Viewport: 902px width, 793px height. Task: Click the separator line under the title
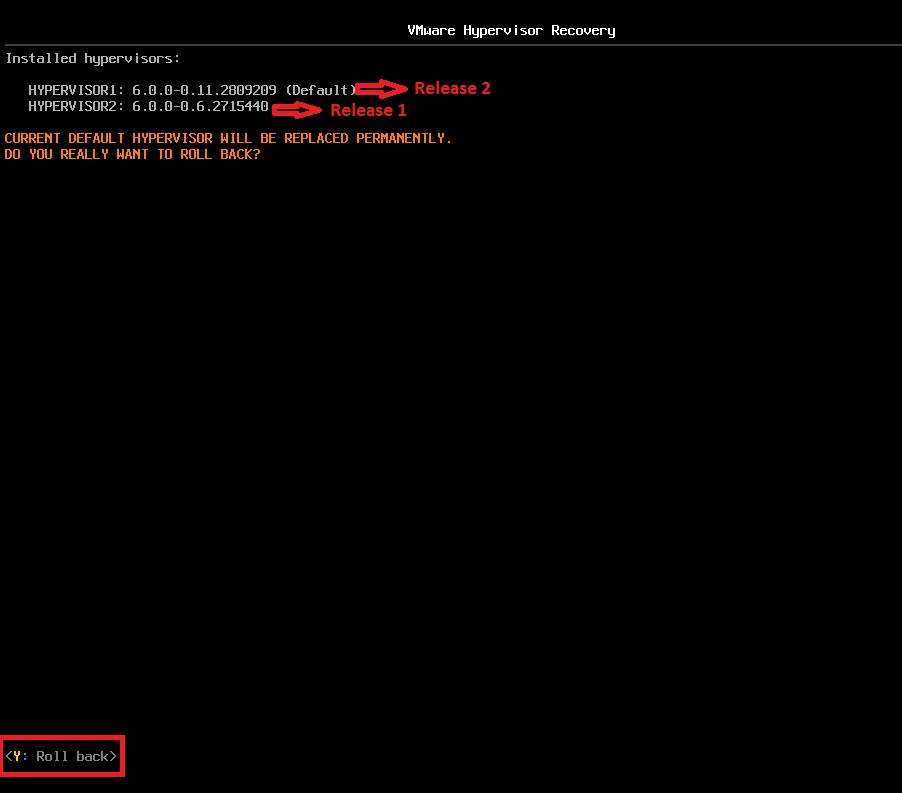point(451,44)
